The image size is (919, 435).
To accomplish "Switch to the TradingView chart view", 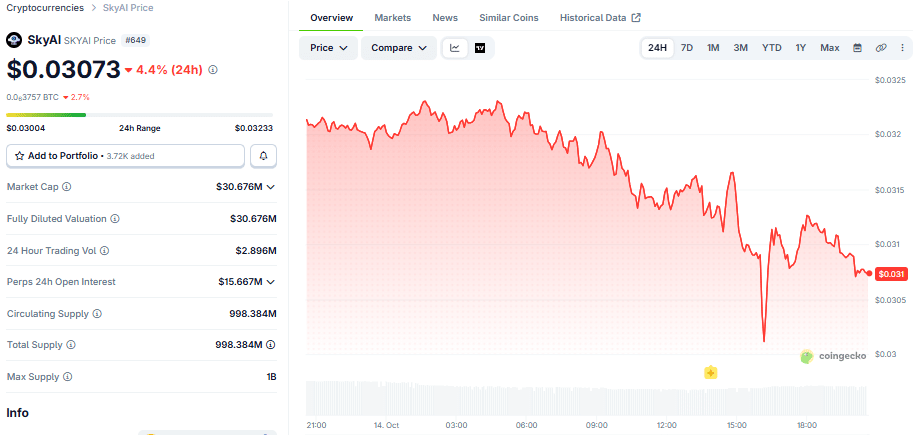I will 480,48.
